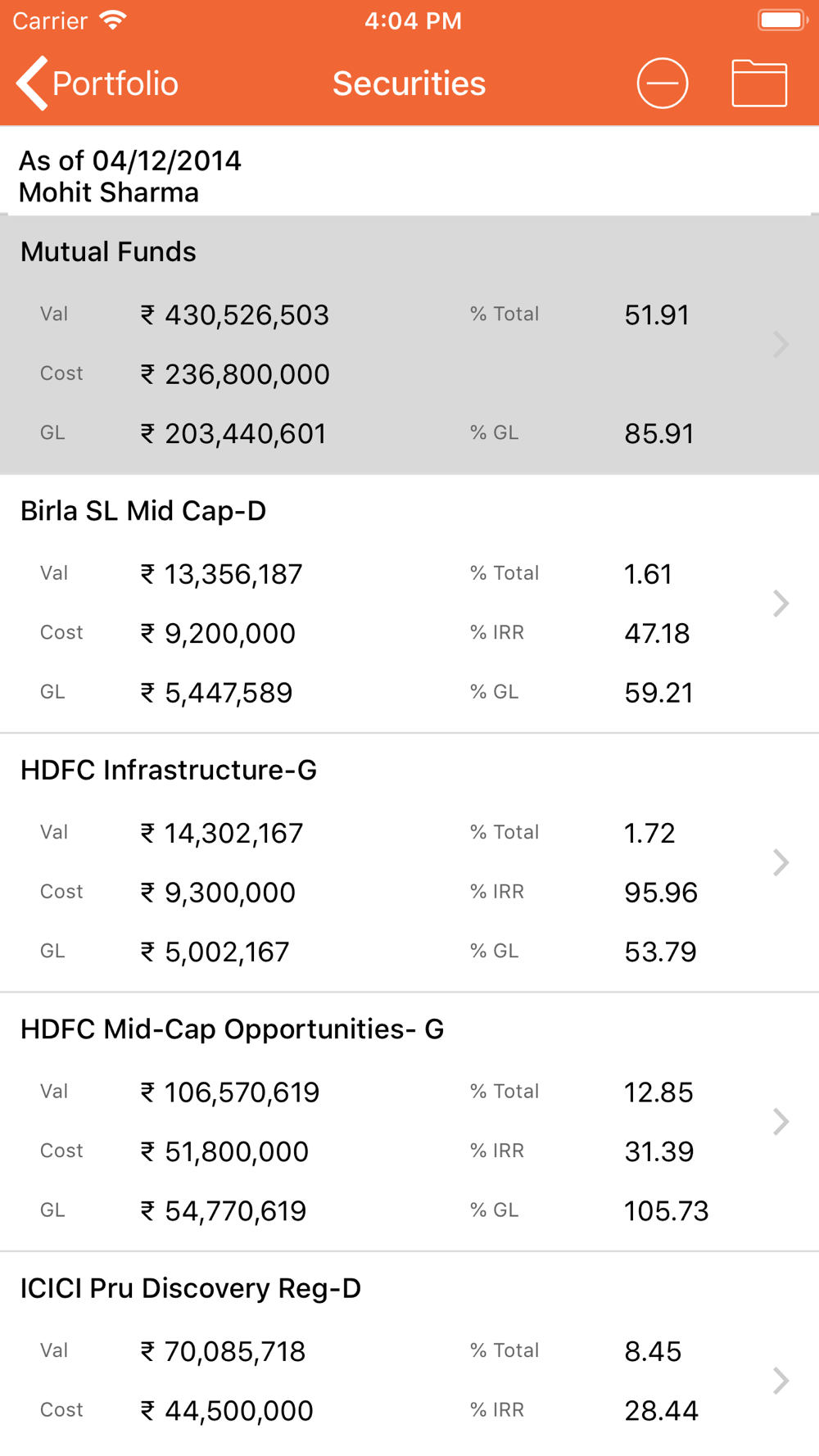The height and width of the screenshot is (1456, 819).
Task: Tap the As of 04/12/2014 date
Action: [x=130, y=161]
